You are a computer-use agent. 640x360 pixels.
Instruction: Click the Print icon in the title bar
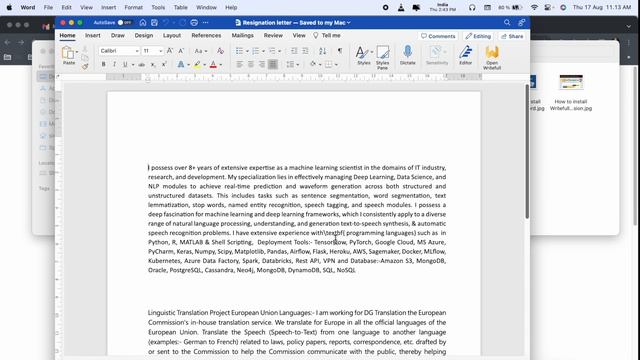194,23
